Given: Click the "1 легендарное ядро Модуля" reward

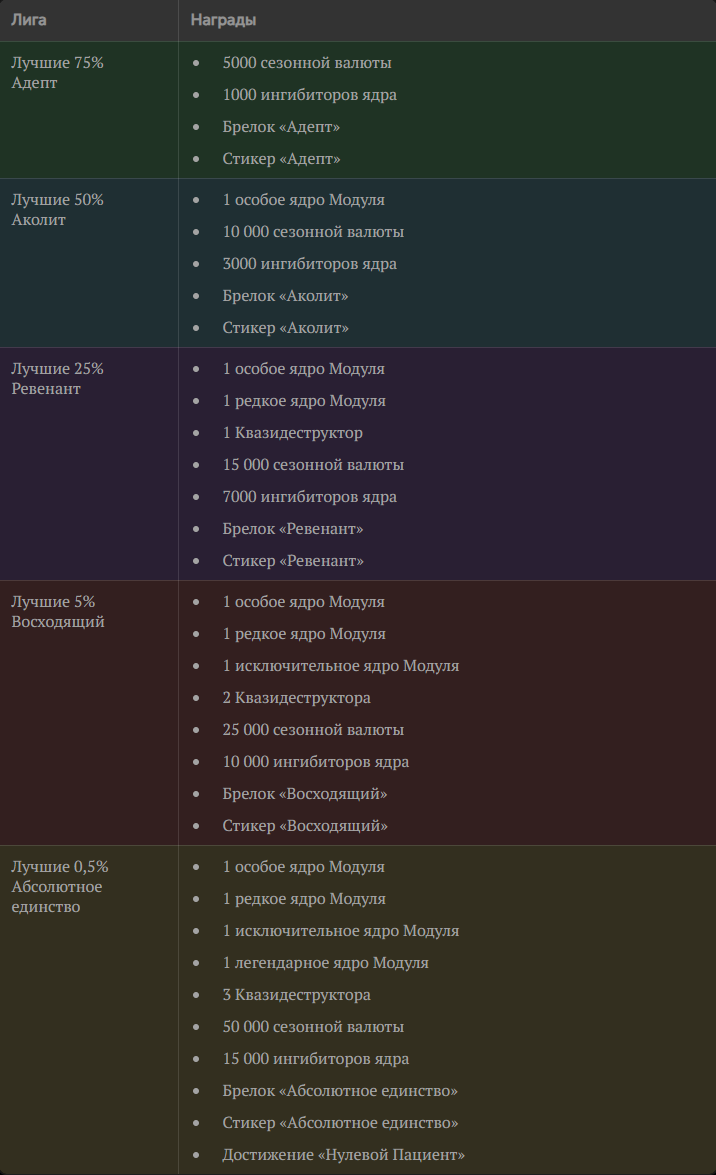Looking at the screenshot, I should click(325, 963).
